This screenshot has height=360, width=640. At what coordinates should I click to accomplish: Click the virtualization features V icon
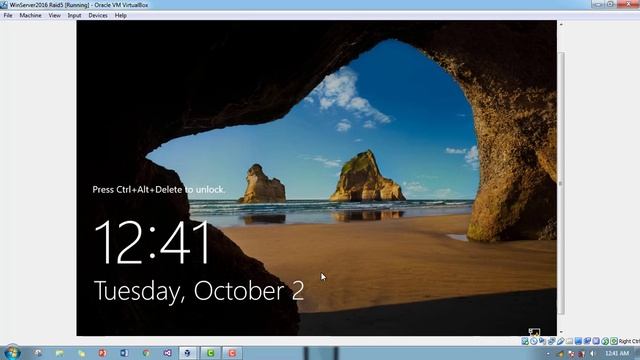[x=596, y=341]
